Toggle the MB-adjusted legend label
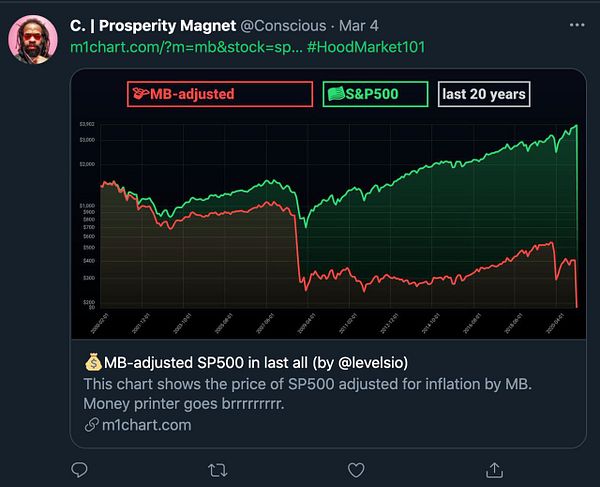The height and width of the screenshot is (487, 600). tap(220, 94)
